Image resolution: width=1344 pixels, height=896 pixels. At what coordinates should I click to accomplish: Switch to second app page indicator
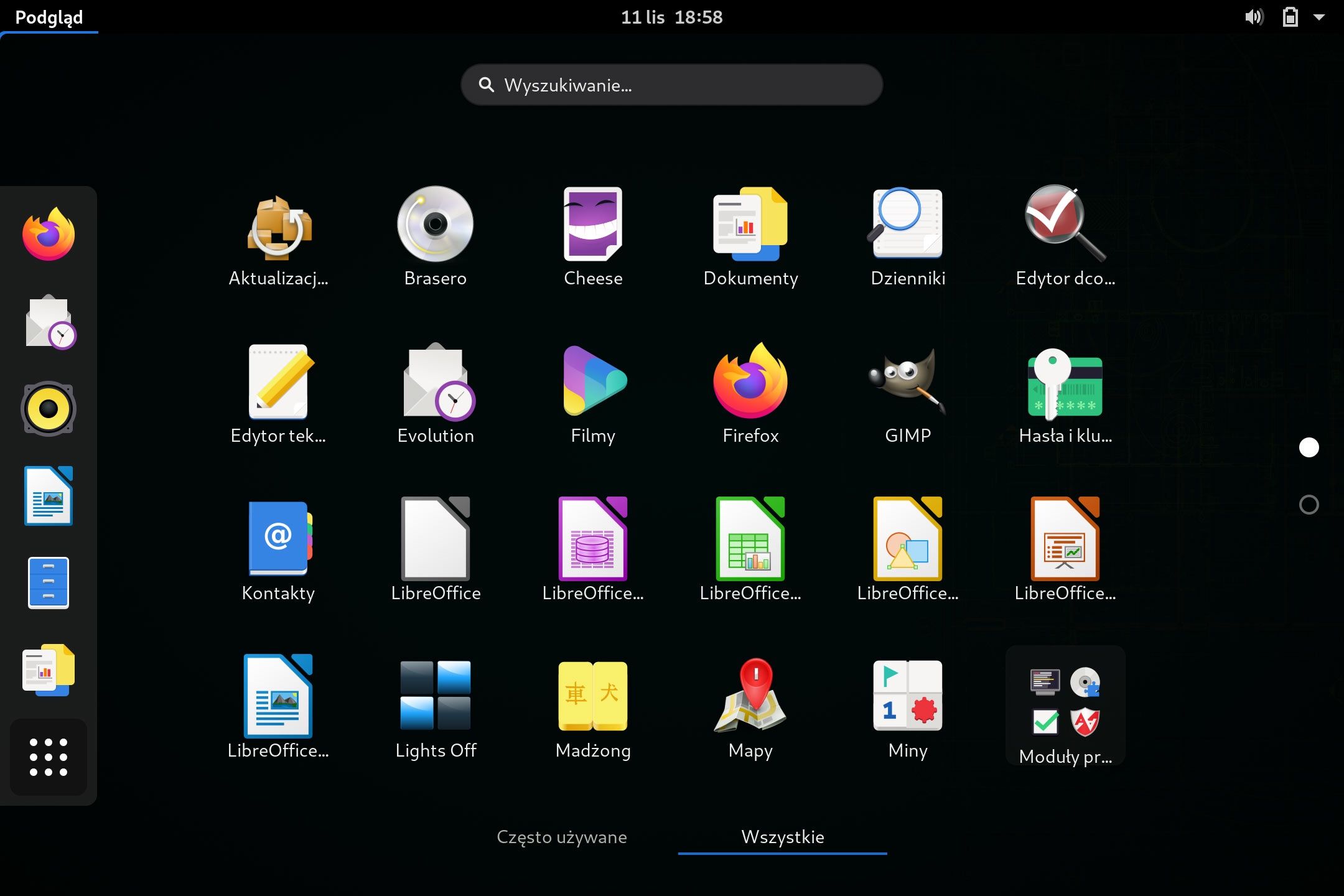coord(1309,505)
